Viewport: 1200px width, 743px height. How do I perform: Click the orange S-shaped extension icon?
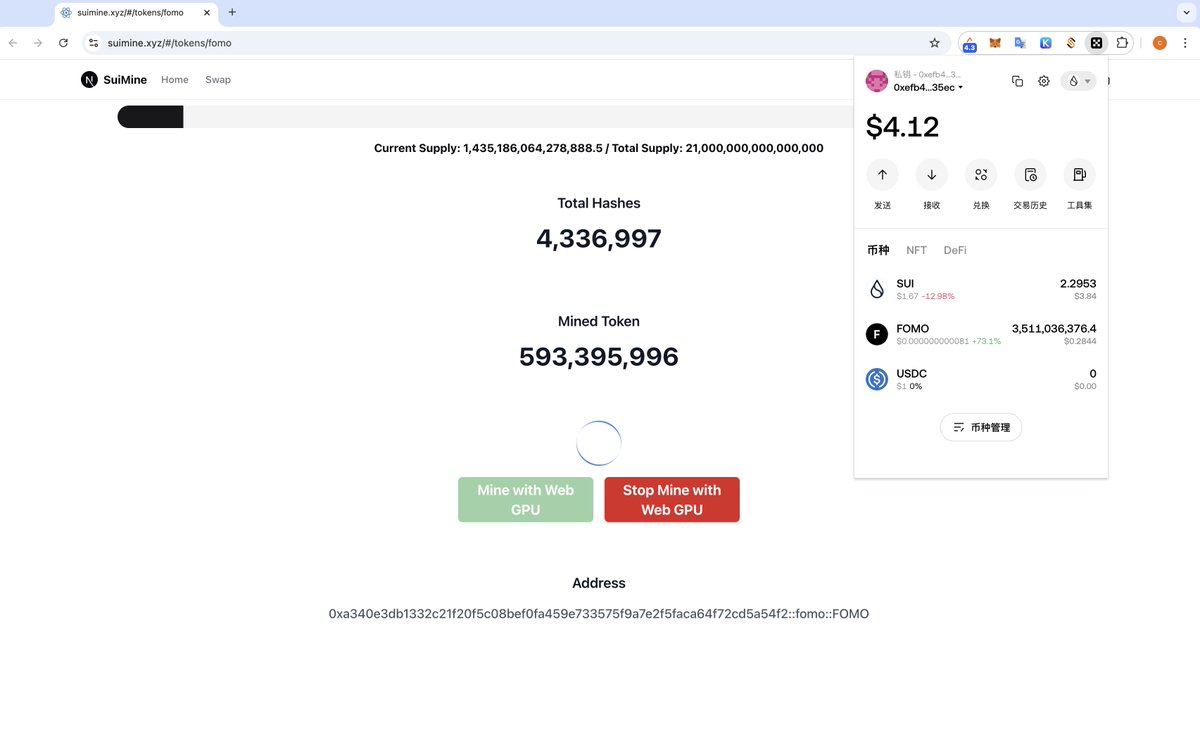point(1071,43)
